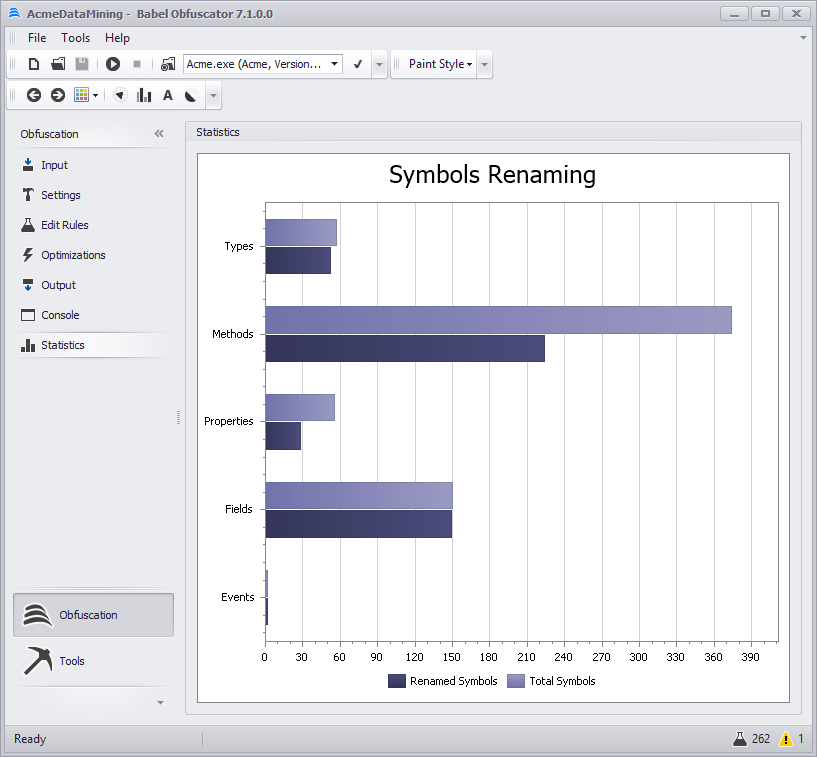The image size is (817, 757).
Task: Open the Edit Rules section
Action: 64,225
